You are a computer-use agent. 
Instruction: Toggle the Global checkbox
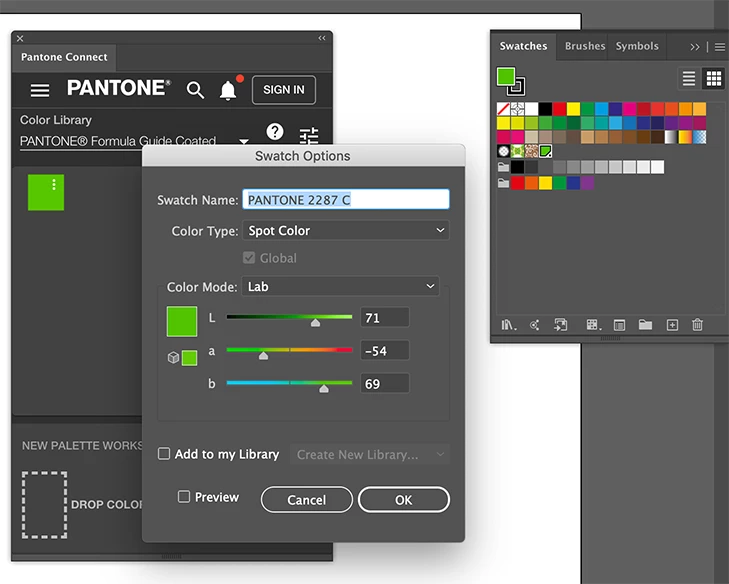point(249,258)
